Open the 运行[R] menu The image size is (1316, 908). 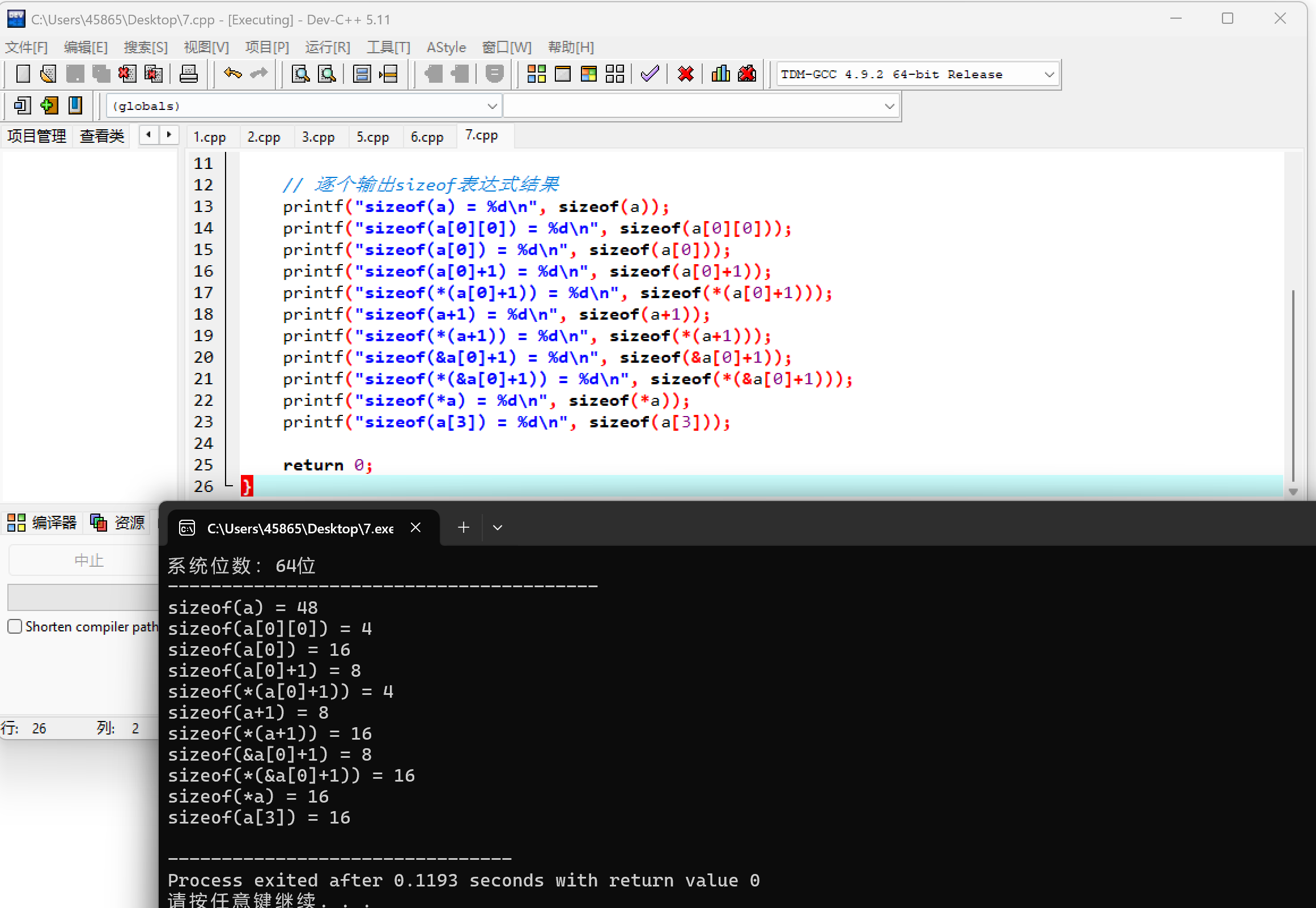click(x=327, y=47)
